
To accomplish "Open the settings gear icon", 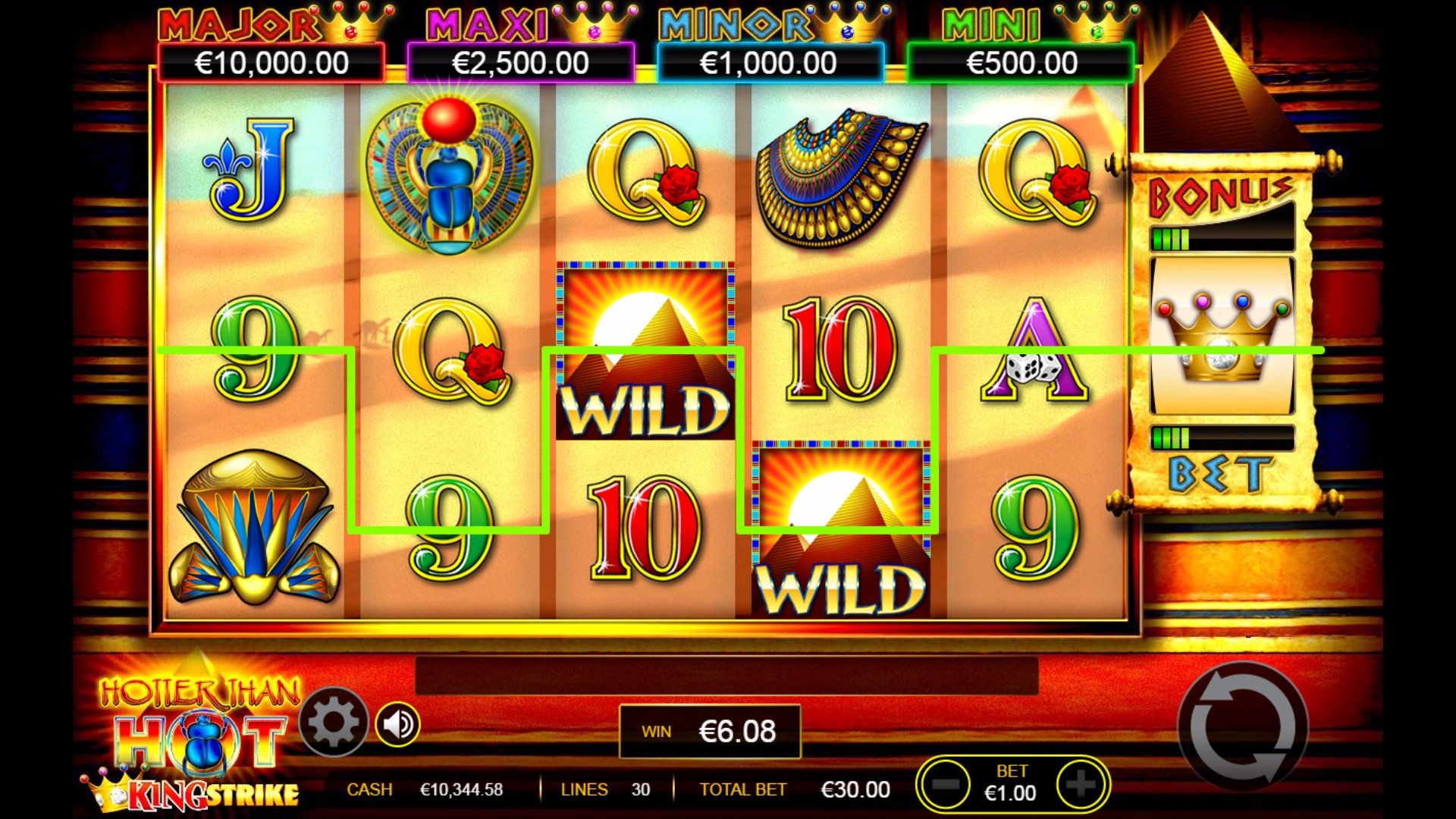I will pyautogui.click(x=333, y=723).
